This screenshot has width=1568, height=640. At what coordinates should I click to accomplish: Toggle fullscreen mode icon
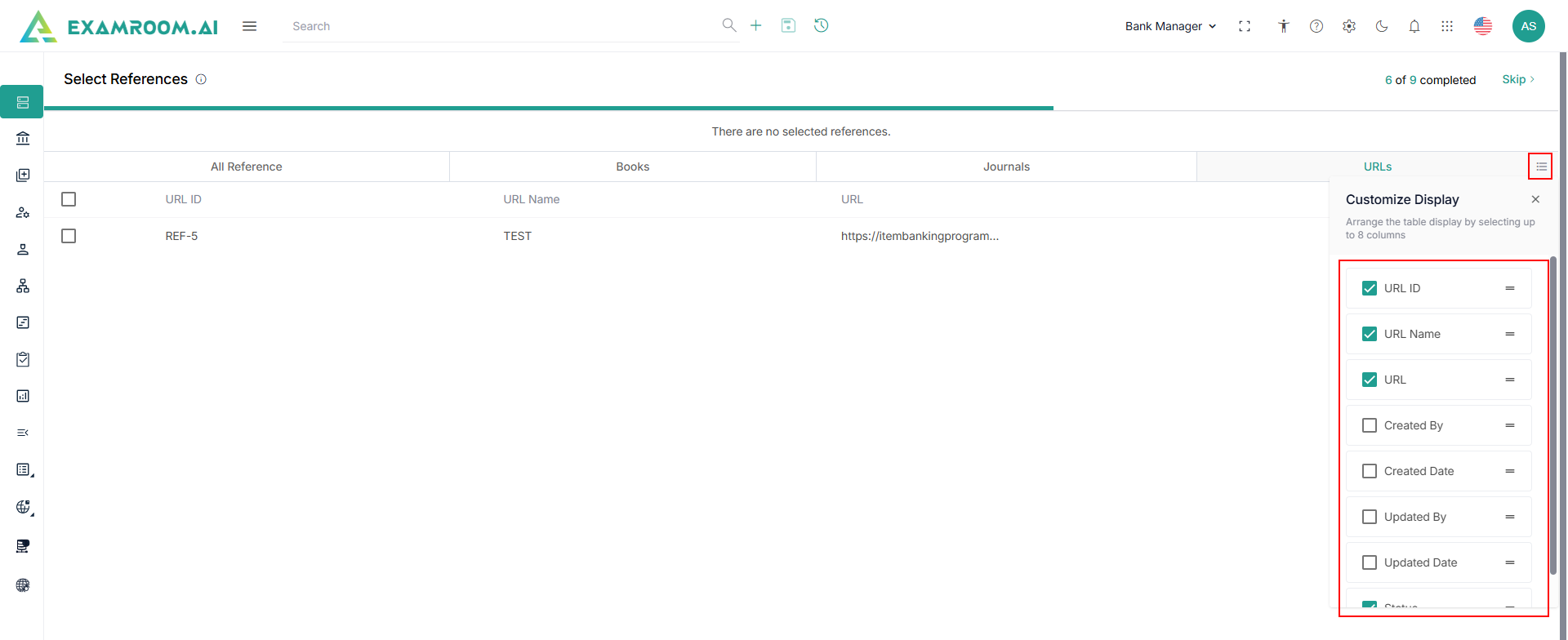[x=1245, y=26]
